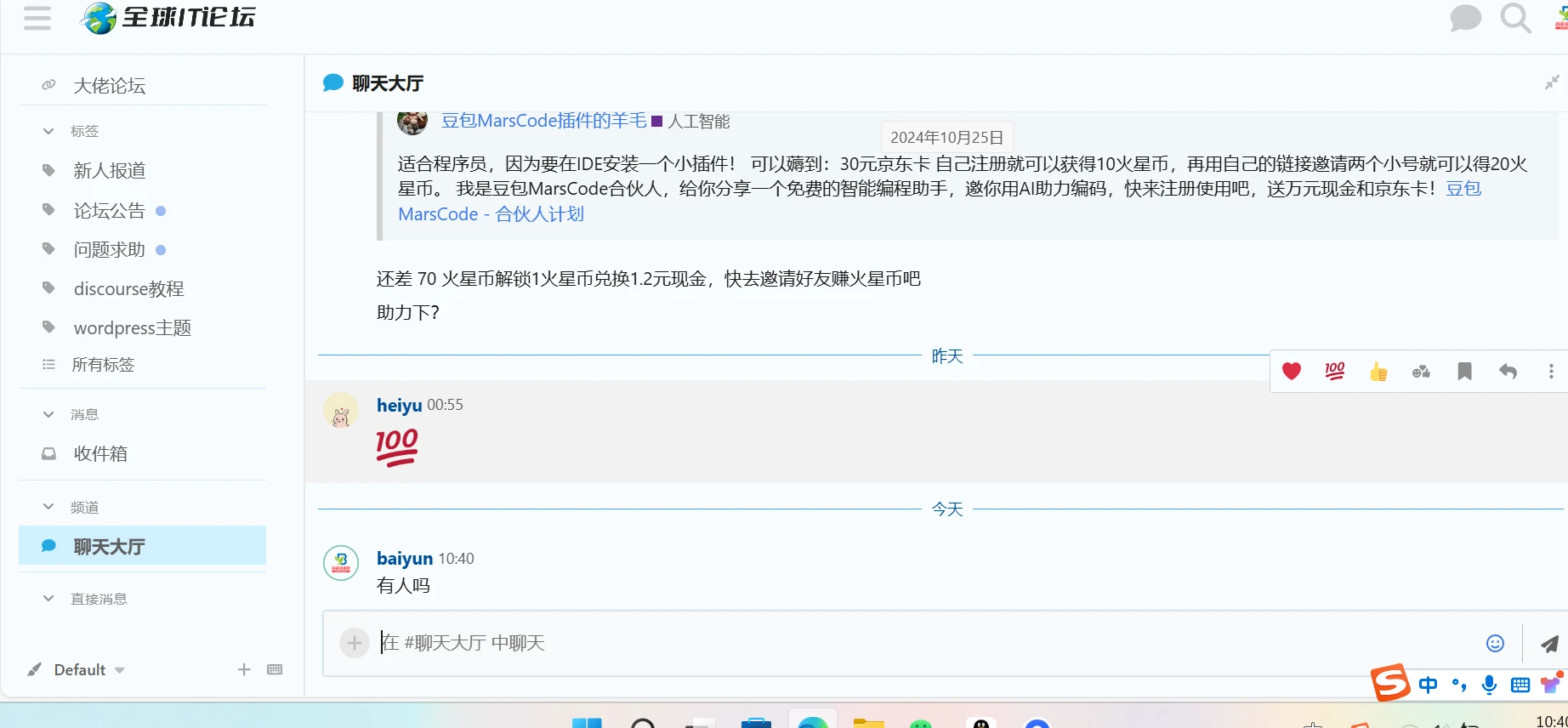The width and height of the screenshot is (1568, 728).
Task: Click plus button in chat composer
Action: pyautogui.click(x=354, y=643)
